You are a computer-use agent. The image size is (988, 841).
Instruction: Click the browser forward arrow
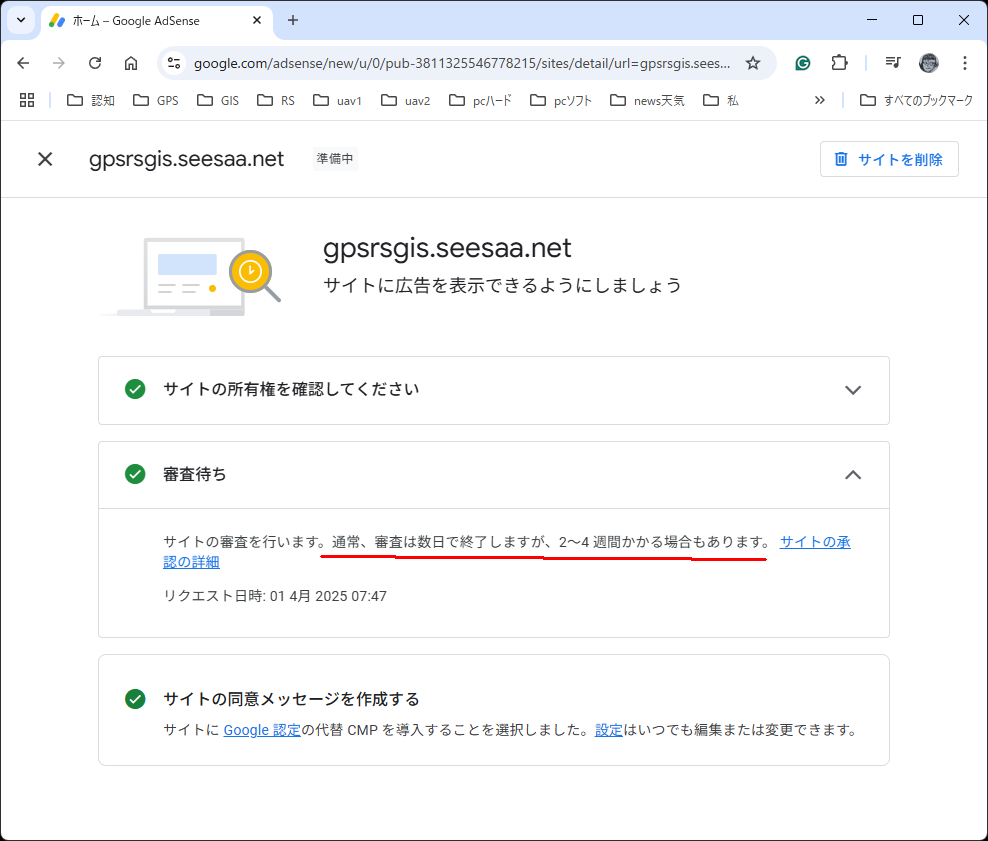pyautogui.click(x=59, y=63)
